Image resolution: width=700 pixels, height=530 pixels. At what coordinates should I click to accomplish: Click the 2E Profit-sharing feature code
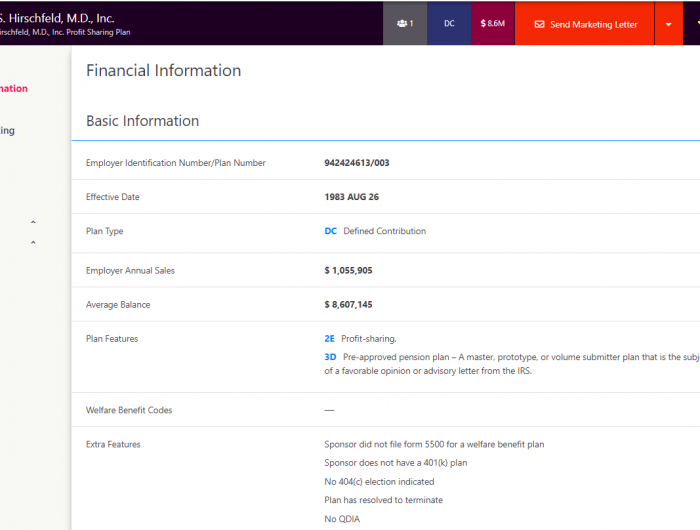[x=329, y=339]
